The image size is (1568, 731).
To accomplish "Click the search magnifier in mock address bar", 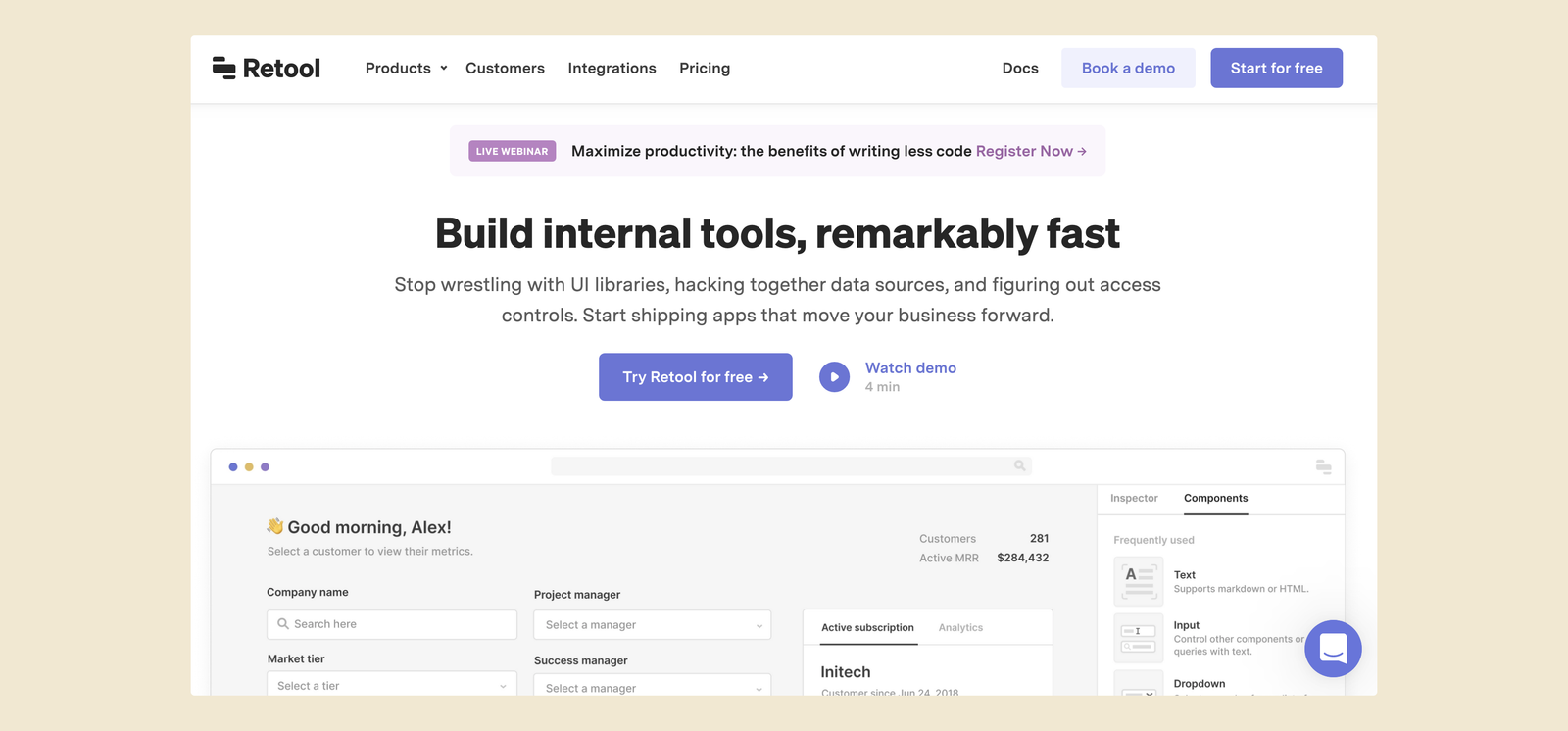I will tap(1020, 466).
